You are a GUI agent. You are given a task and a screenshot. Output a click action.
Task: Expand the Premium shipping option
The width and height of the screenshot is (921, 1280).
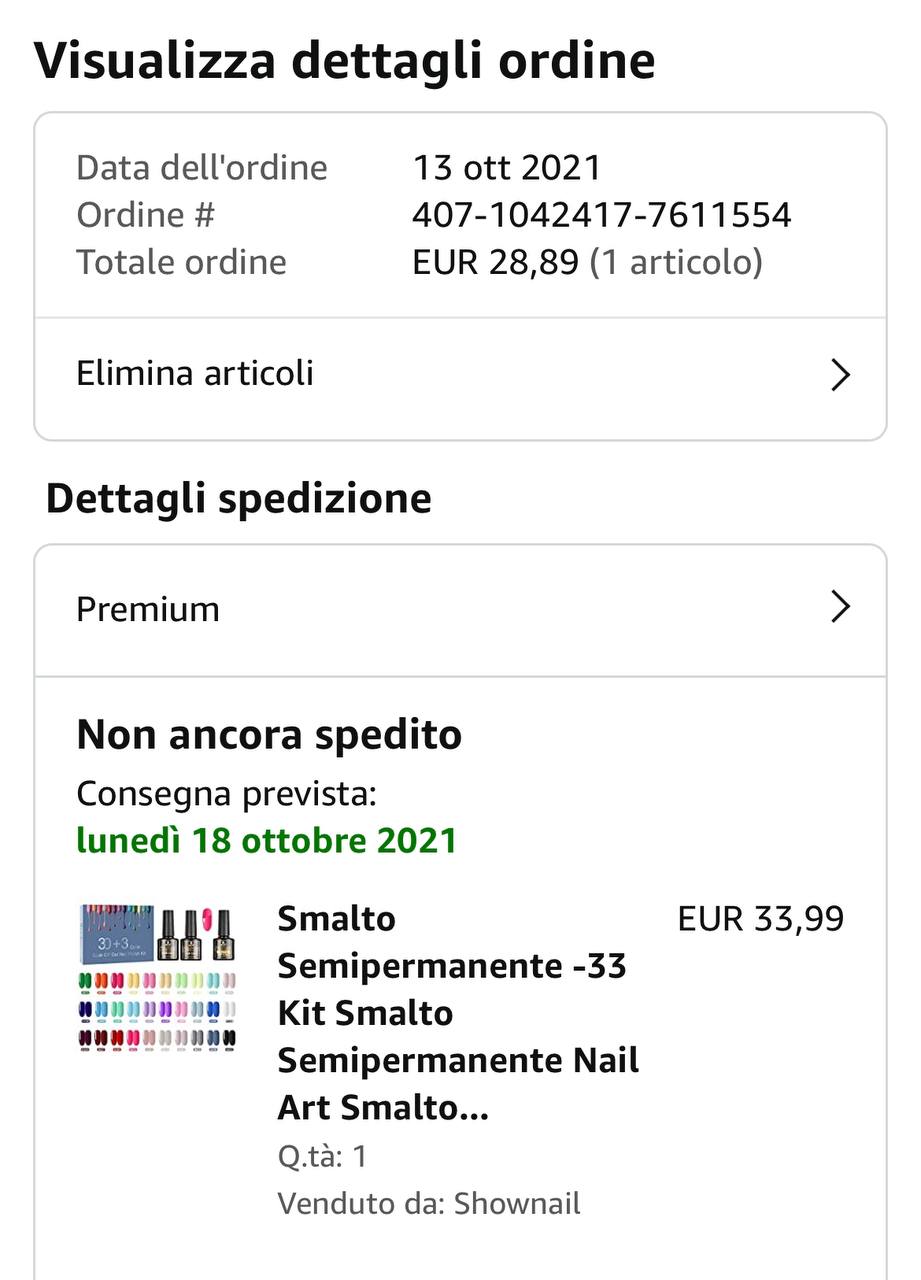[x=460, y=610]
